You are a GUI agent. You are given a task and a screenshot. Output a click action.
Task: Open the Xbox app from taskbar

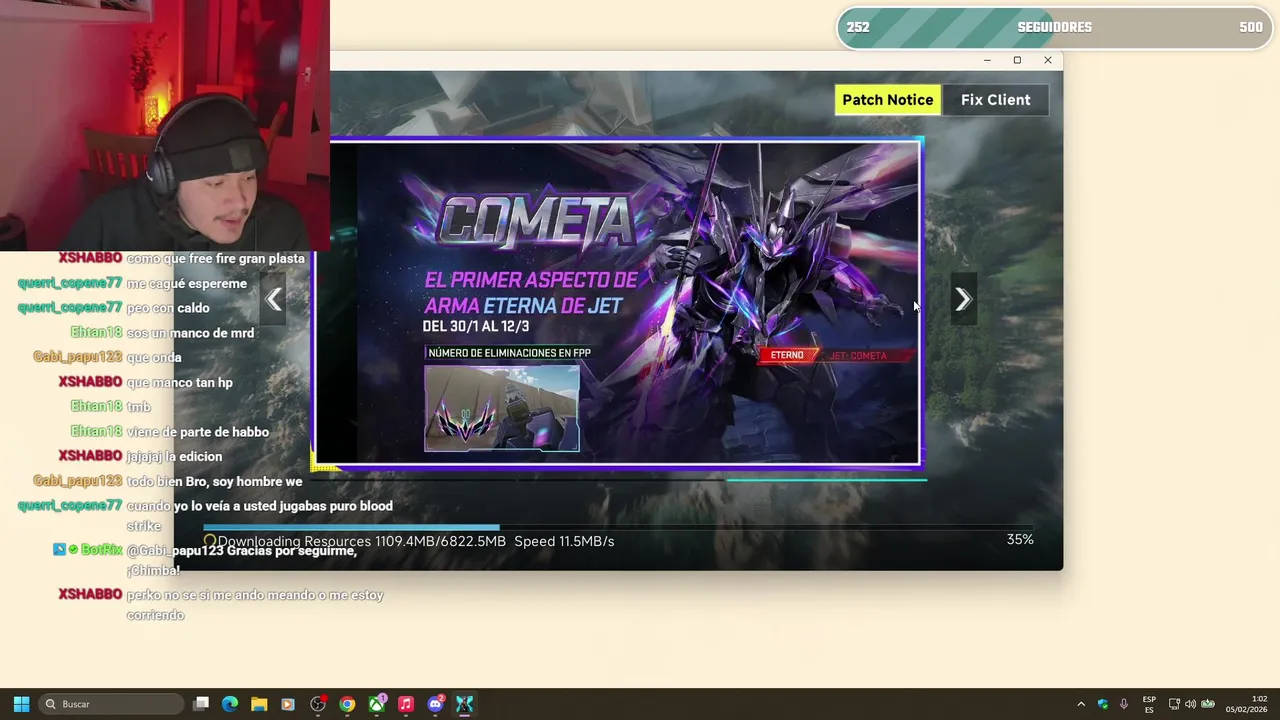[377, 704]
